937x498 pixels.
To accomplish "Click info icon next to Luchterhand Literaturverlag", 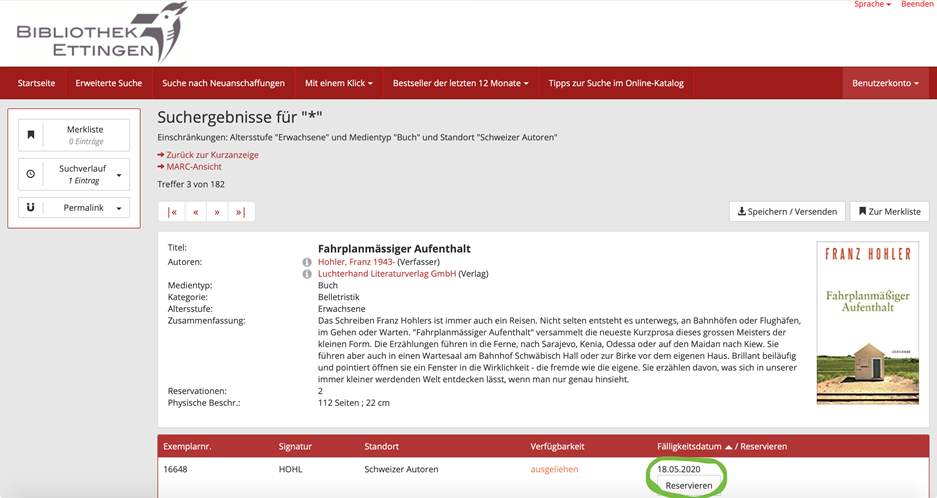I will [307, 274].
